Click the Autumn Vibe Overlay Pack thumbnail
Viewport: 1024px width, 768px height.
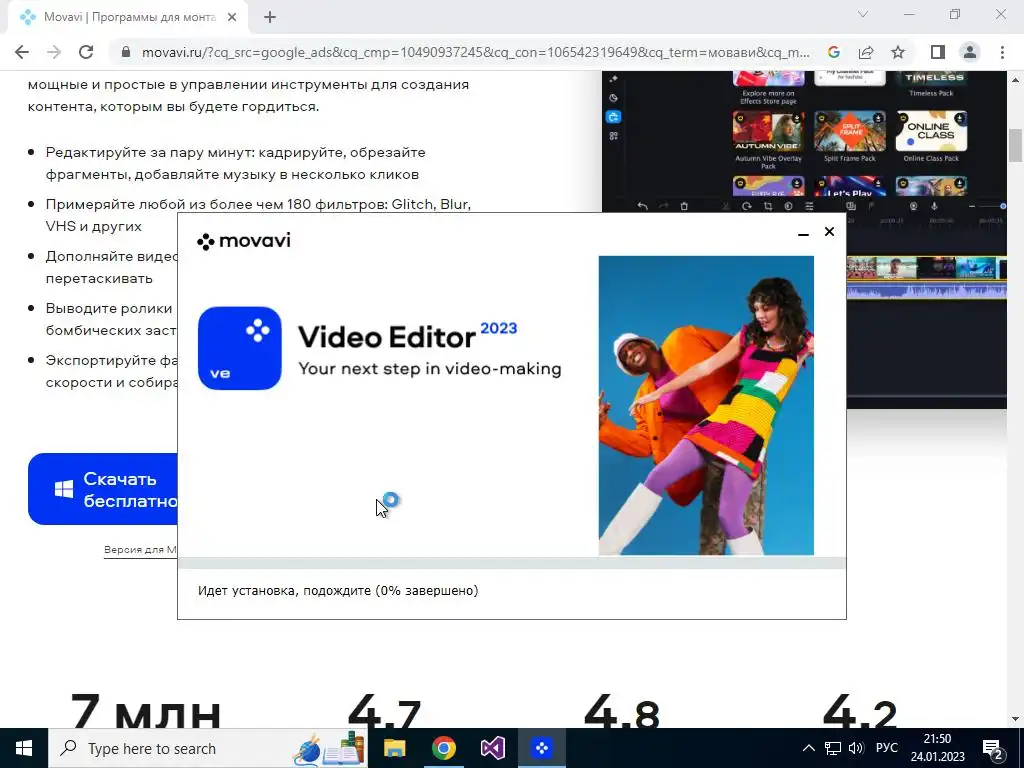point(768,131)
